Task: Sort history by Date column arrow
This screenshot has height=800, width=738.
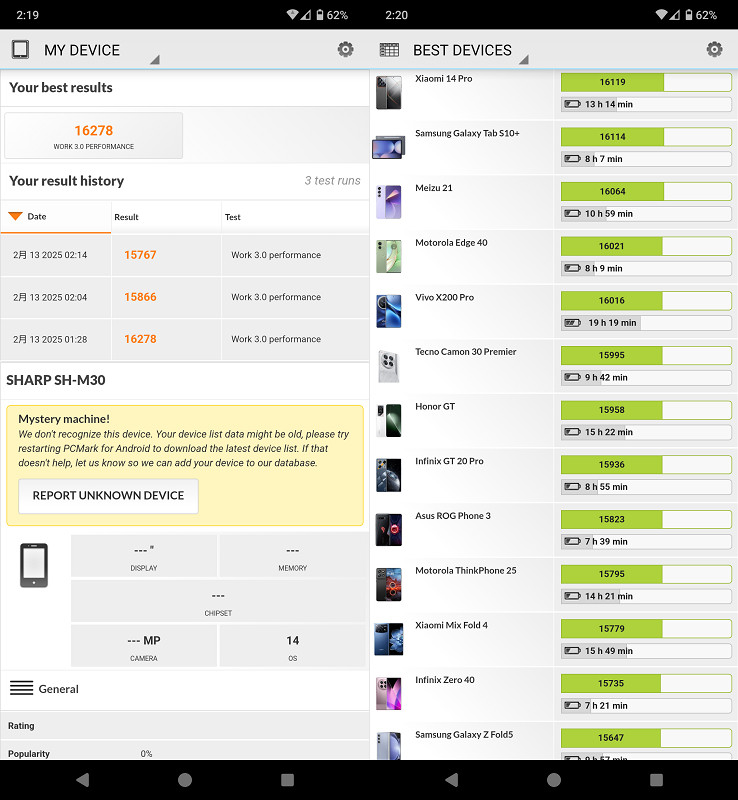Action: click(x=15, y=216)
